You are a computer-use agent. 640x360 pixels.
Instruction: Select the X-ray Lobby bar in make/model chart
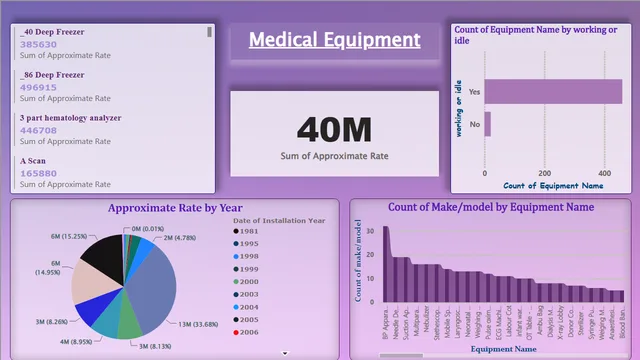tap(560, 293)
